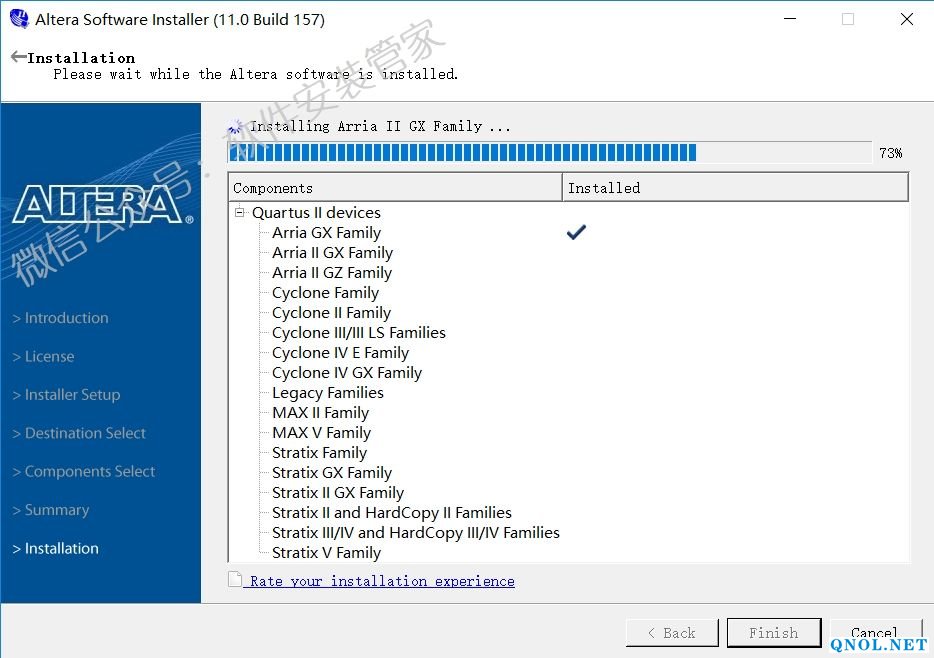Select Stratix II and HardCopy II Families
The height and width of the screenshot is (658, 934).
(x=391, y=513)
